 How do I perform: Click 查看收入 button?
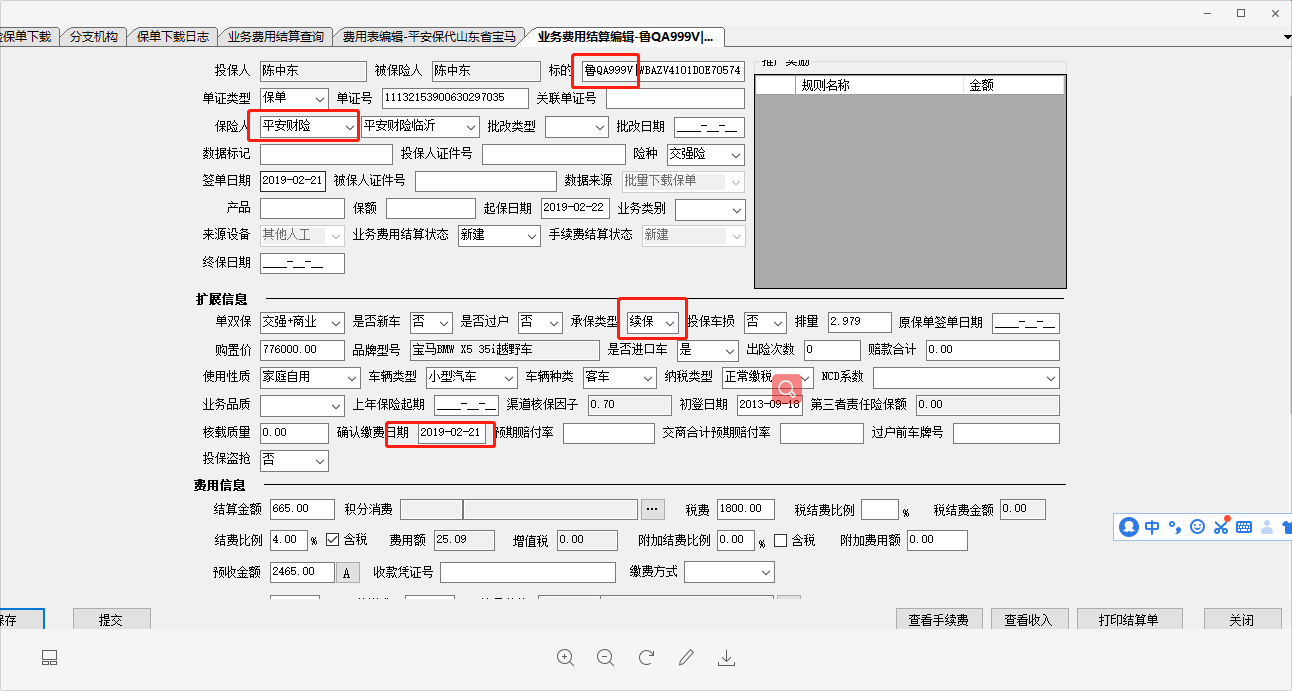1029,619
